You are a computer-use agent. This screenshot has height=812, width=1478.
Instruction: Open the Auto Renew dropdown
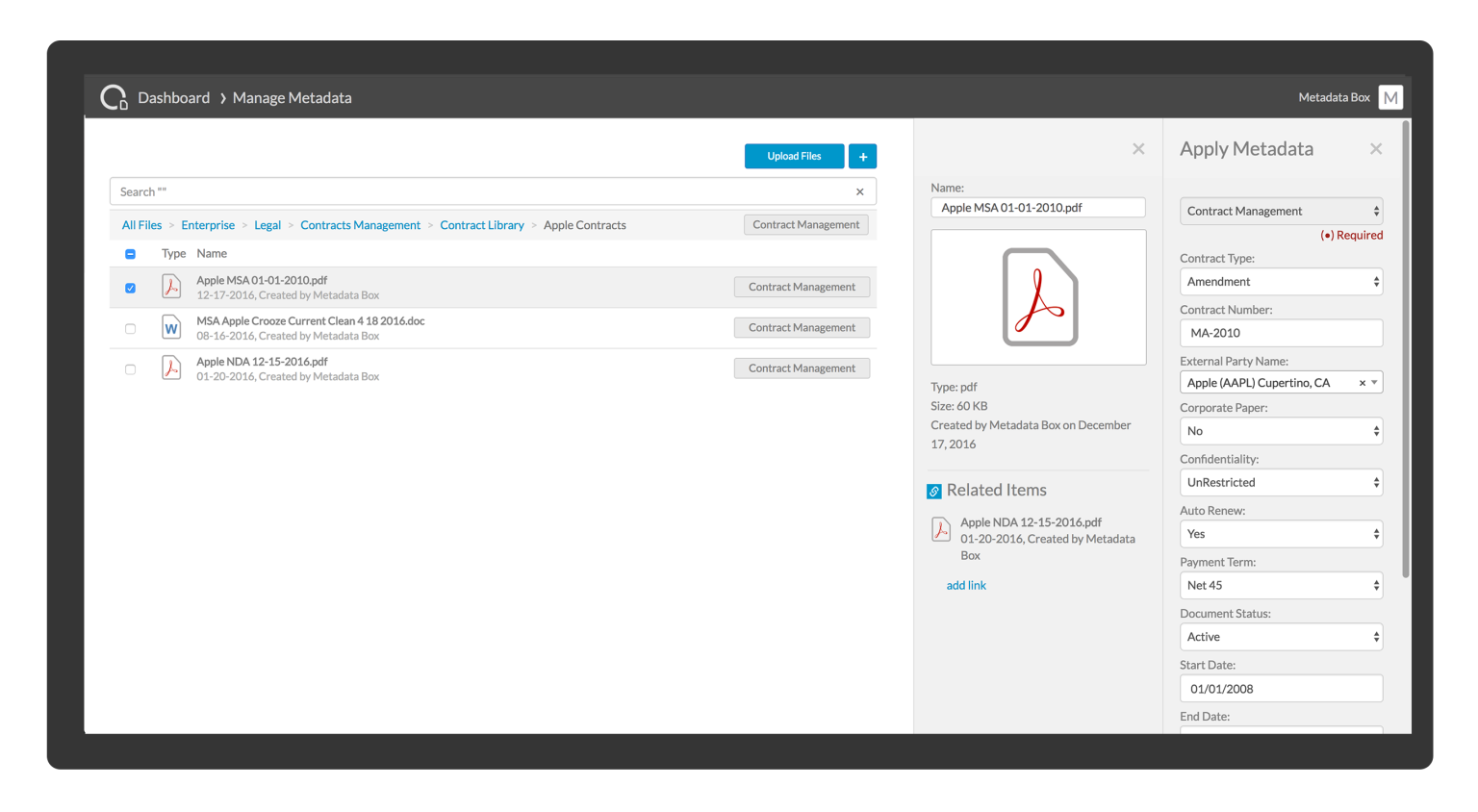click(1281, 533)
